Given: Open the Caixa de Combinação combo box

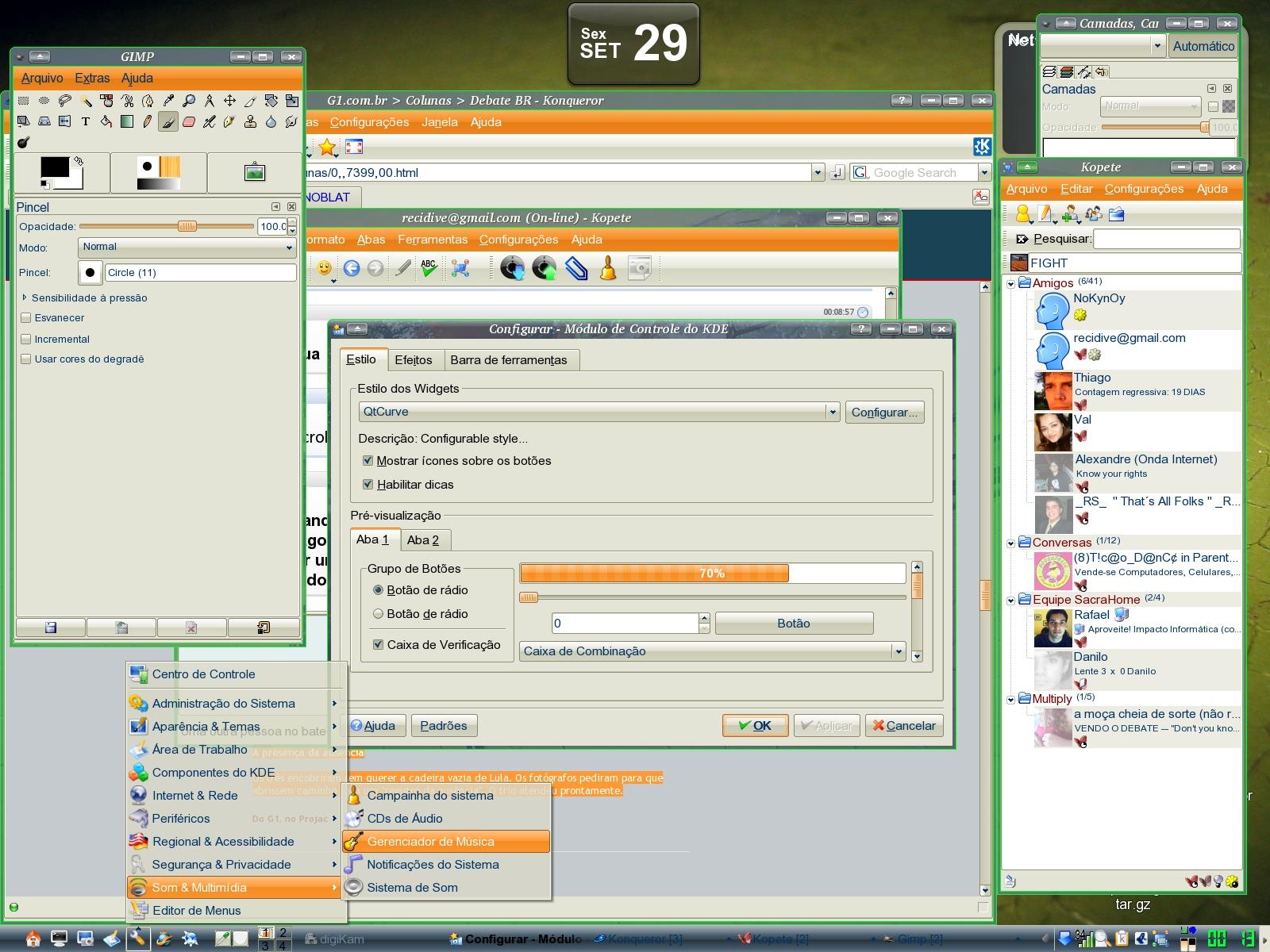Looking at the screenshot, I should [713, 651].
